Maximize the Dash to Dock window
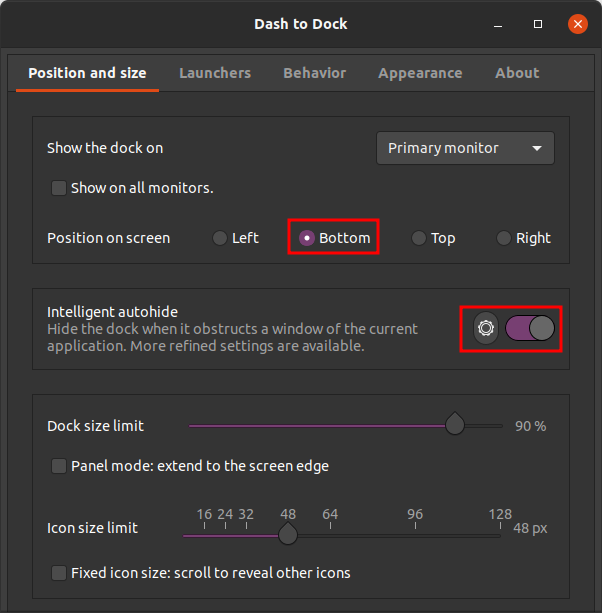 tap(538, 24)
